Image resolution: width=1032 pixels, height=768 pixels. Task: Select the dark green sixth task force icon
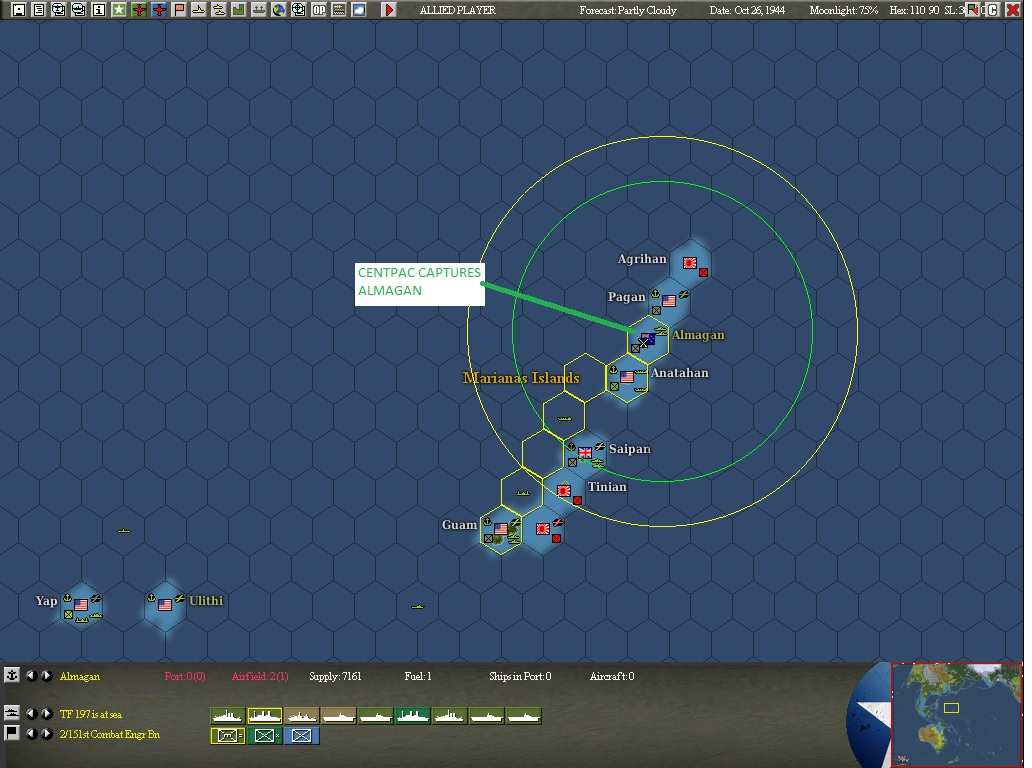(413, 716)
